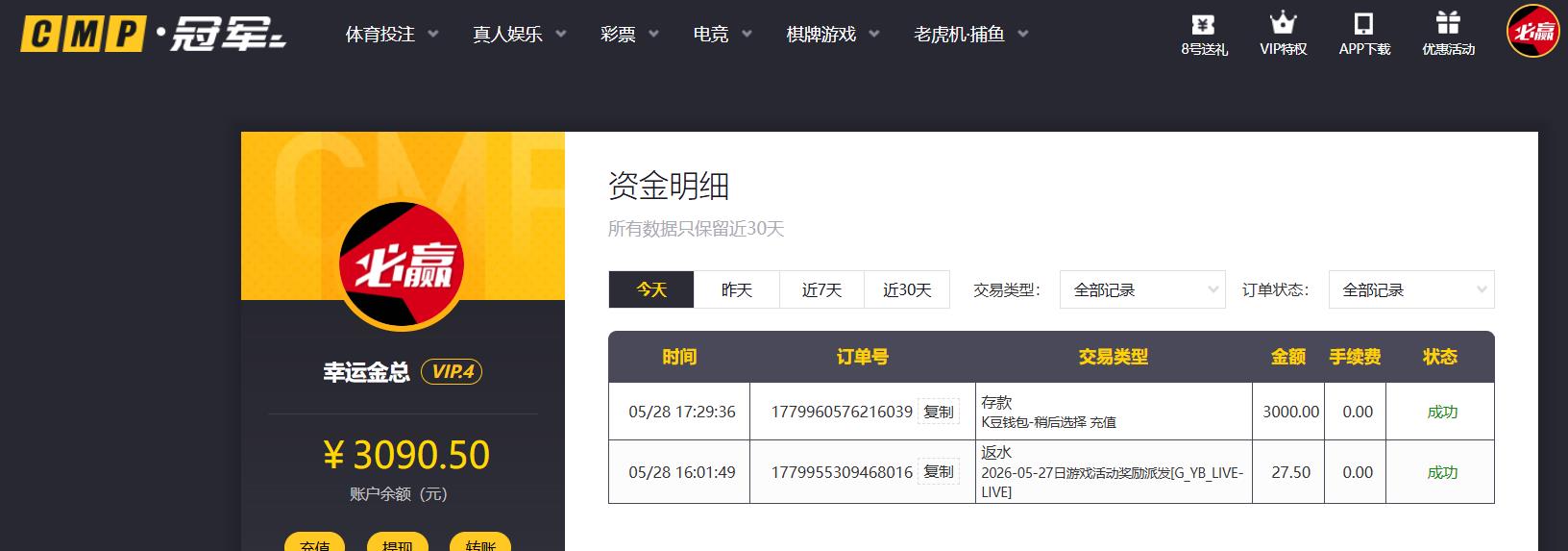Open the VIP特权 crown icon
Screen dimensions: 1568x551
pyautogui.click(x=1283, y=34)
